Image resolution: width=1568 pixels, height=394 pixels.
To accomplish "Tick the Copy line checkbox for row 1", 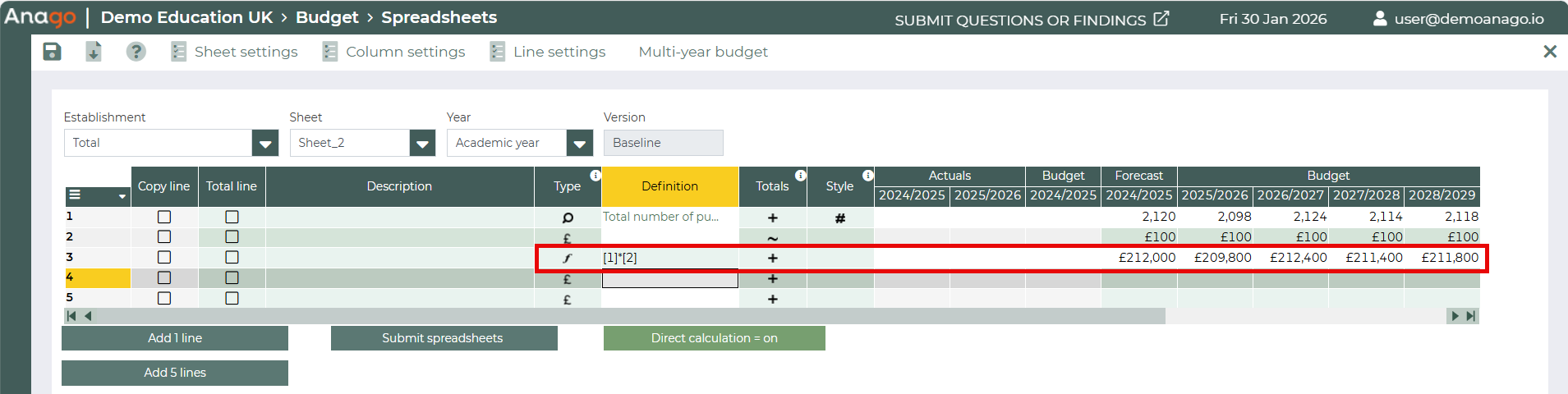I will 164,217.
